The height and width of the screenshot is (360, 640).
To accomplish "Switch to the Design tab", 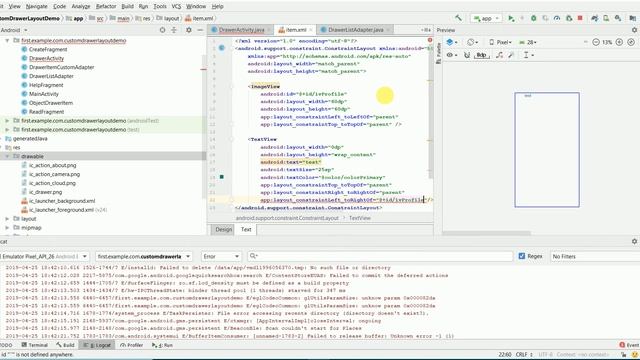I will (x=223, y=229).
